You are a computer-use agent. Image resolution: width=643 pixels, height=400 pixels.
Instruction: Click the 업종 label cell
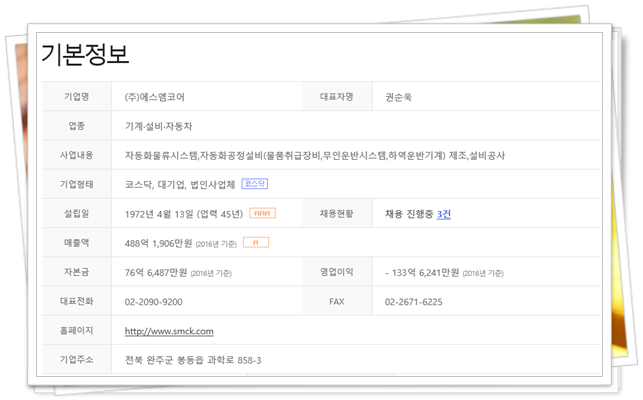(77, 126)
